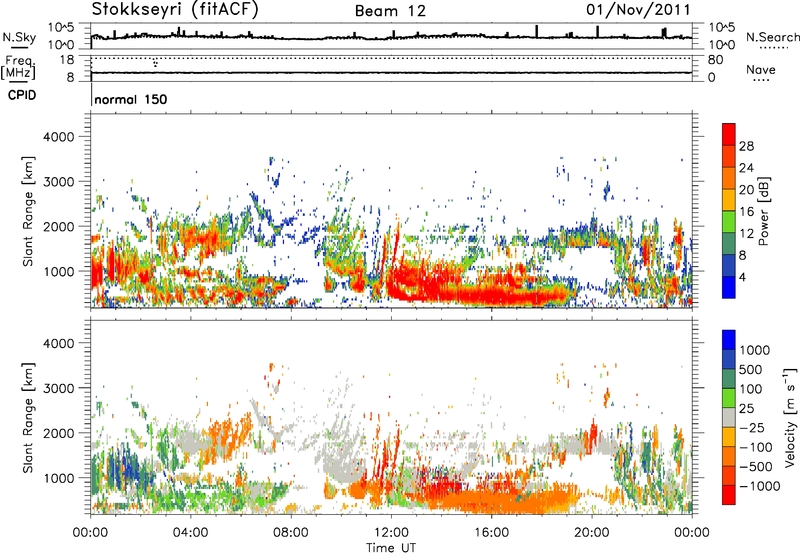Click the date 01/Nov/2011
The height and width of the screenshot is (554, 800).
click(638, 10)
